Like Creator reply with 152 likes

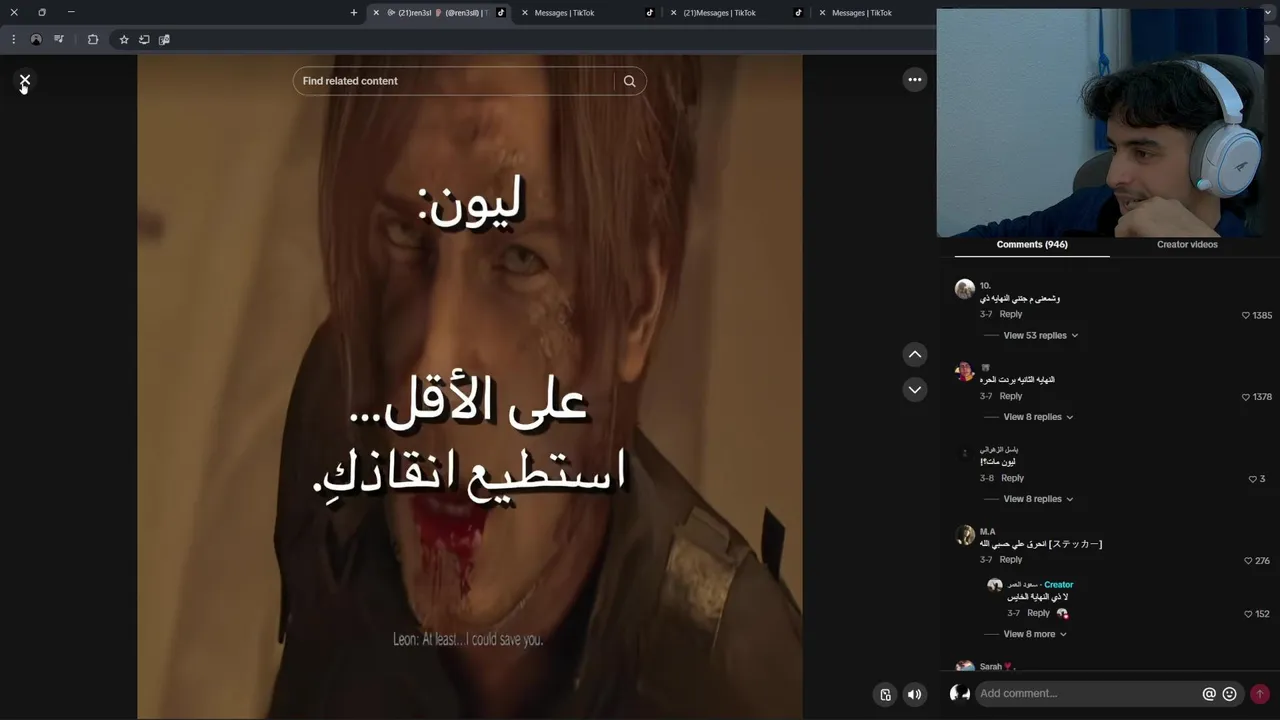[x=1248, y=614]
